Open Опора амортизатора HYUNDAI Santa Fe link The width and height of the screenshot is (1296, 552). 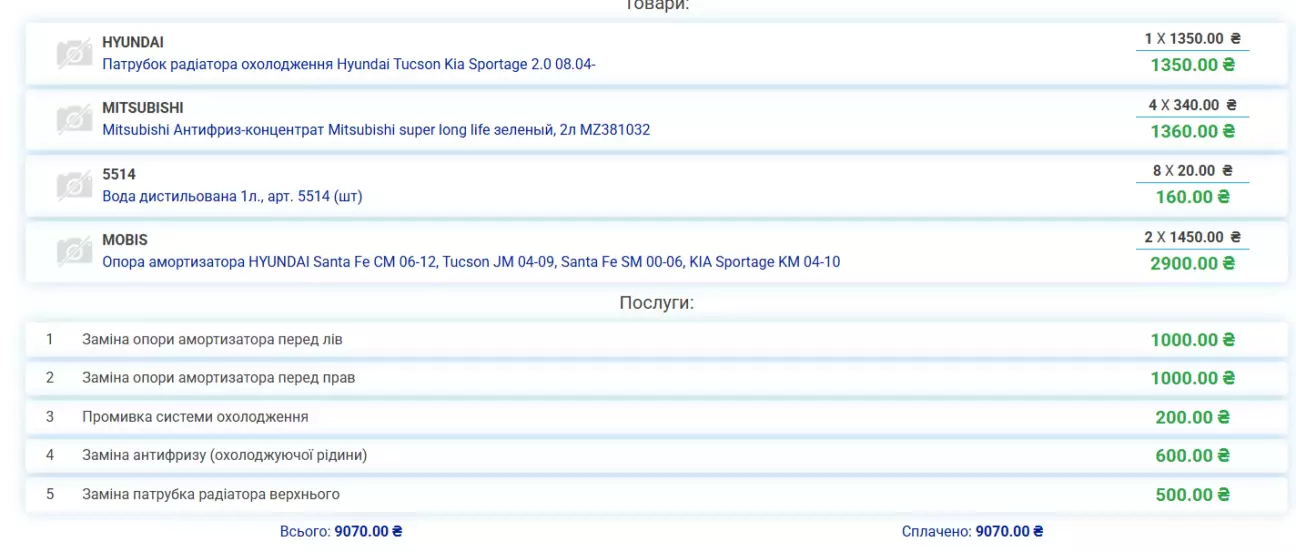click(x=471, y=262)
